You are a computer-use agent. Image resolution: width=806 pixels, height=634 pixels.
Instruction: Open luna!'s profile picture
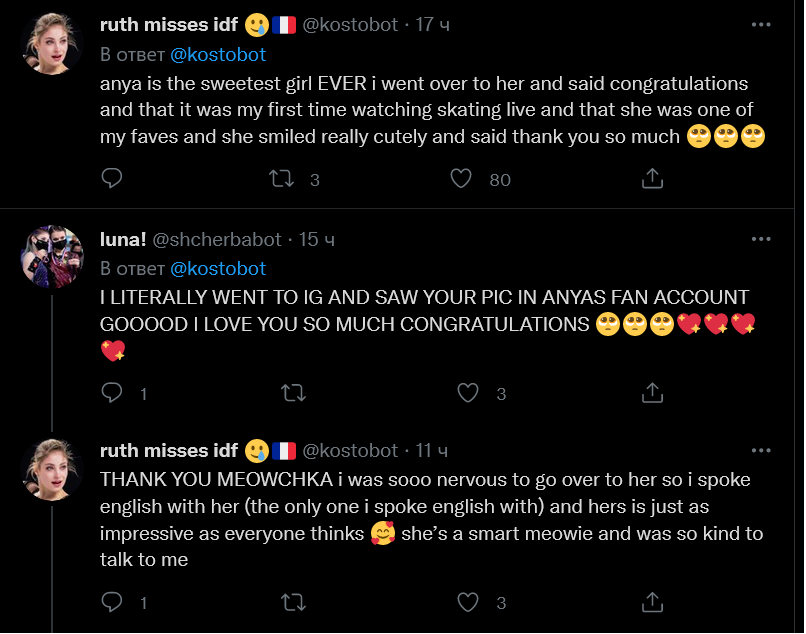click(51, 255)
